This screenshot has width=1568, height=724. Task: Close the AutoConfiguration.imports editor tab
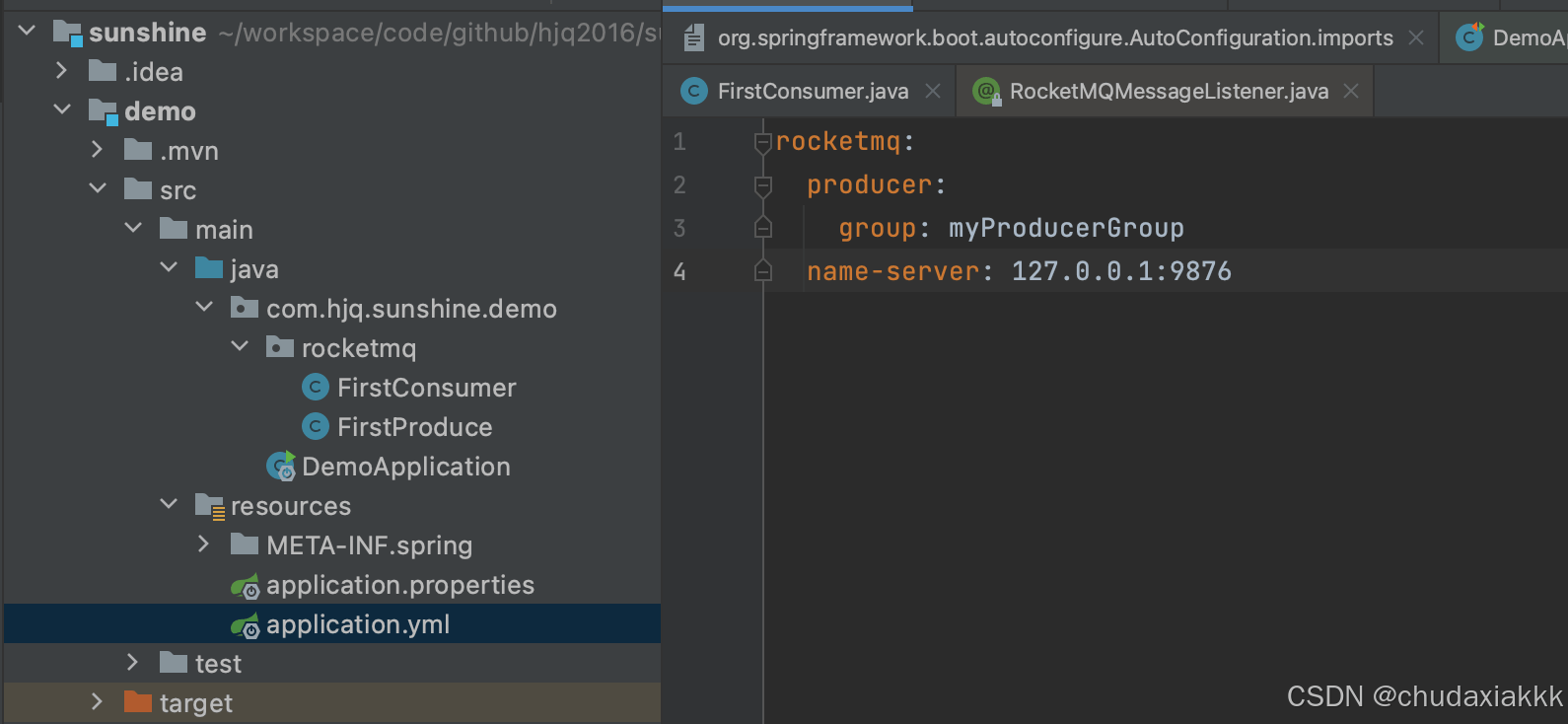tap(1416, 38)
